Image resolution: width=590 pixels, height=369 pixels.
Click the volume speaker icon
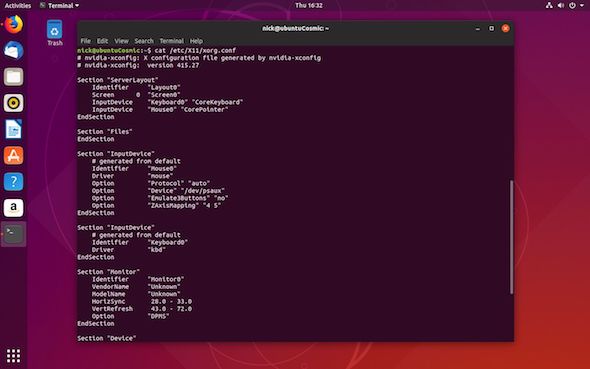(561, 5)
